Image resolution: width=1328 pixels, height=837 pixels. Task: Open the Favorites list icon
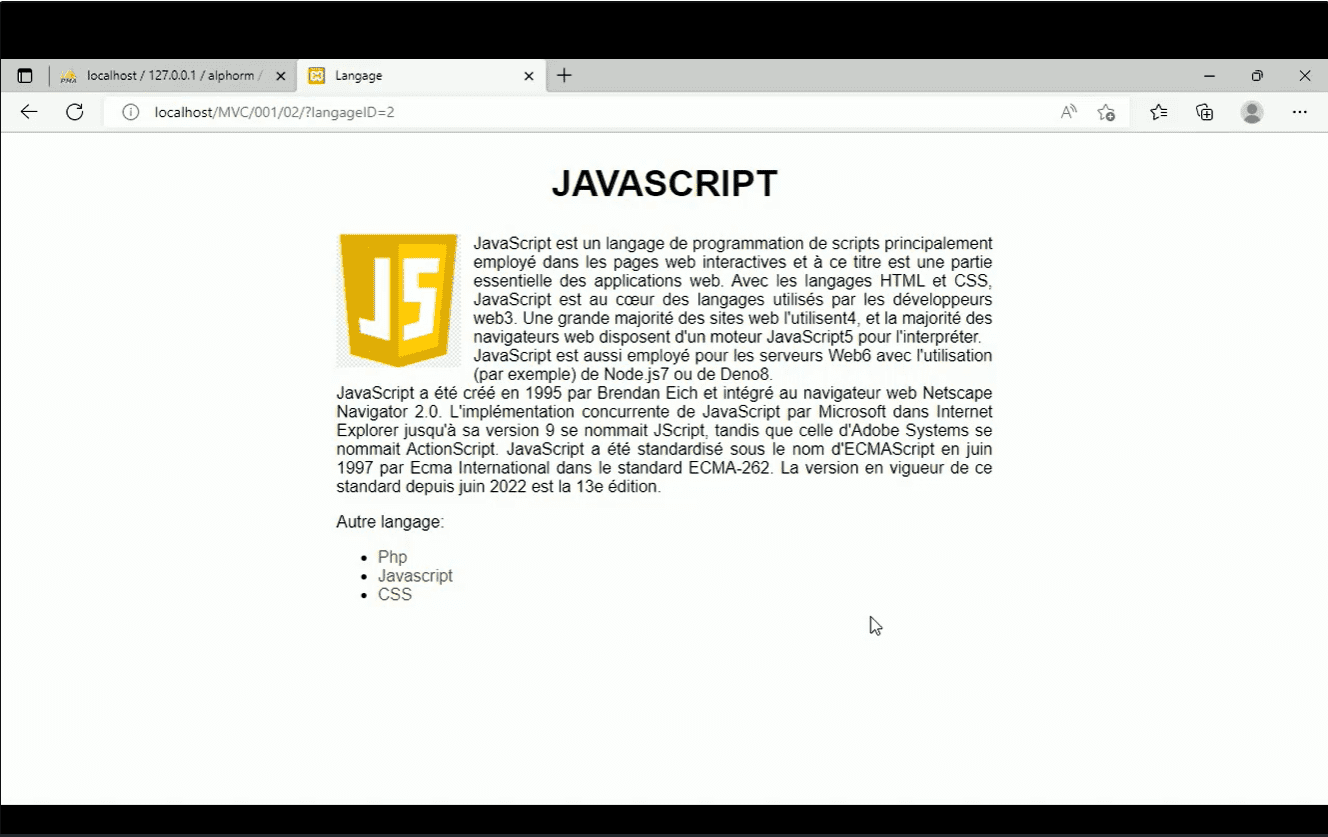[x=1158, y=112]
